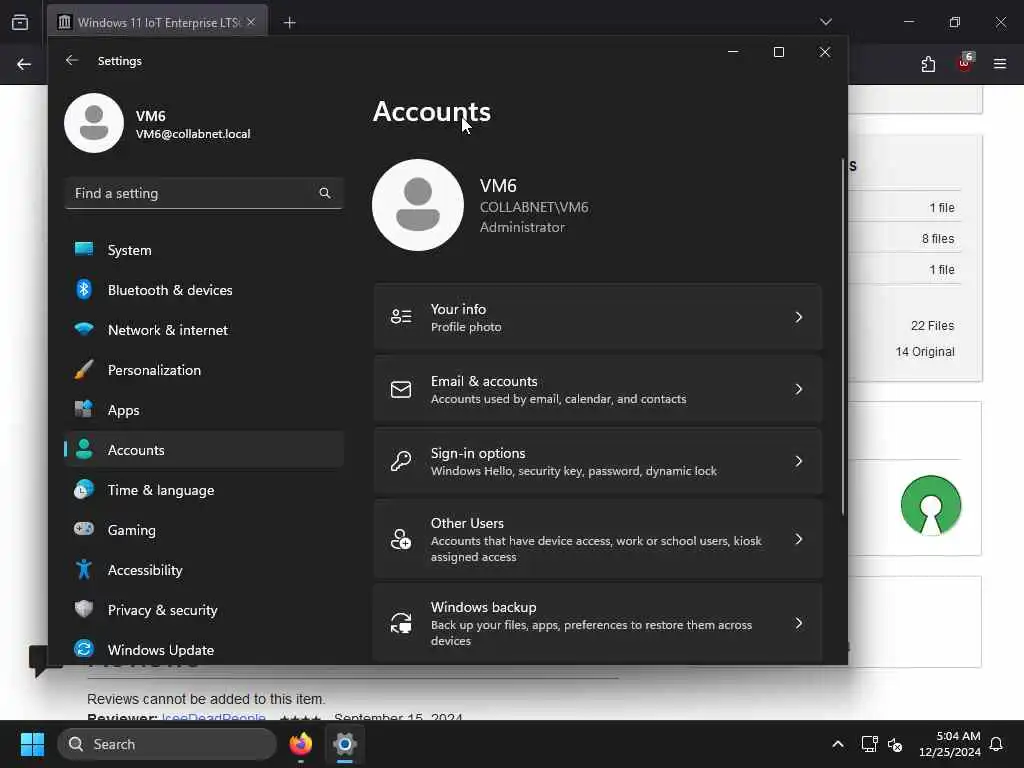
Task: Open Time & language clock icon
Action: point(84,489)
